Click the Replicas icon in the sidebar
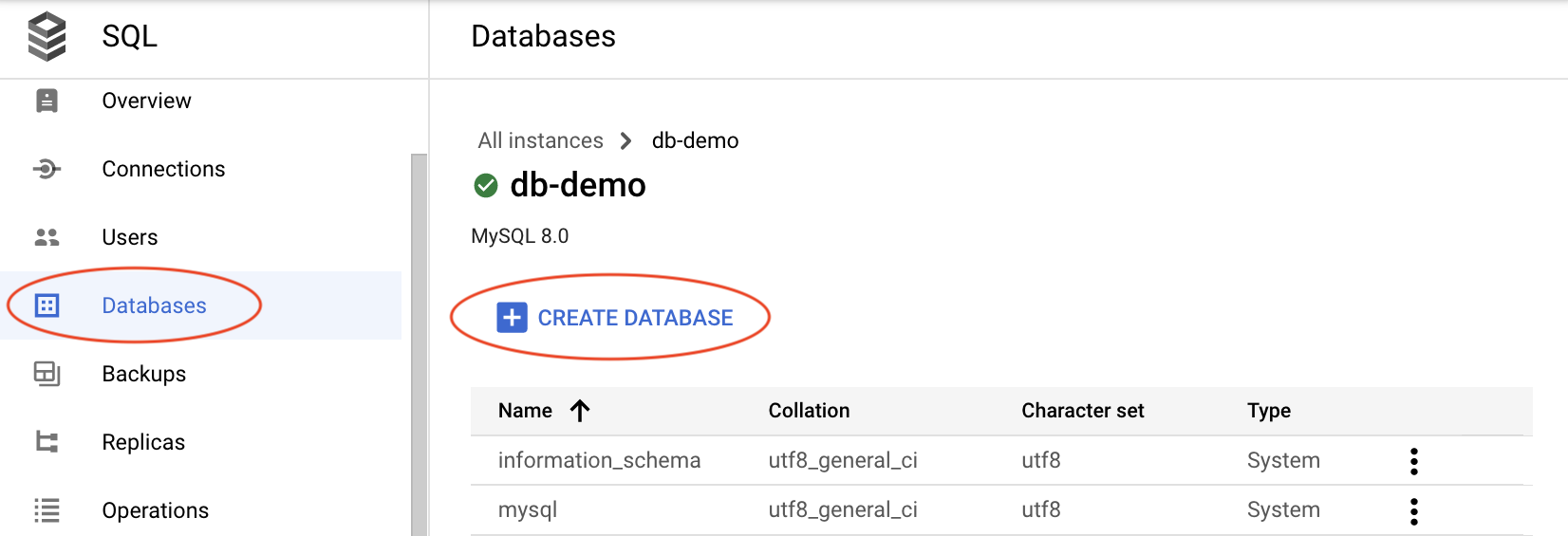 click(x=47, y=442)
